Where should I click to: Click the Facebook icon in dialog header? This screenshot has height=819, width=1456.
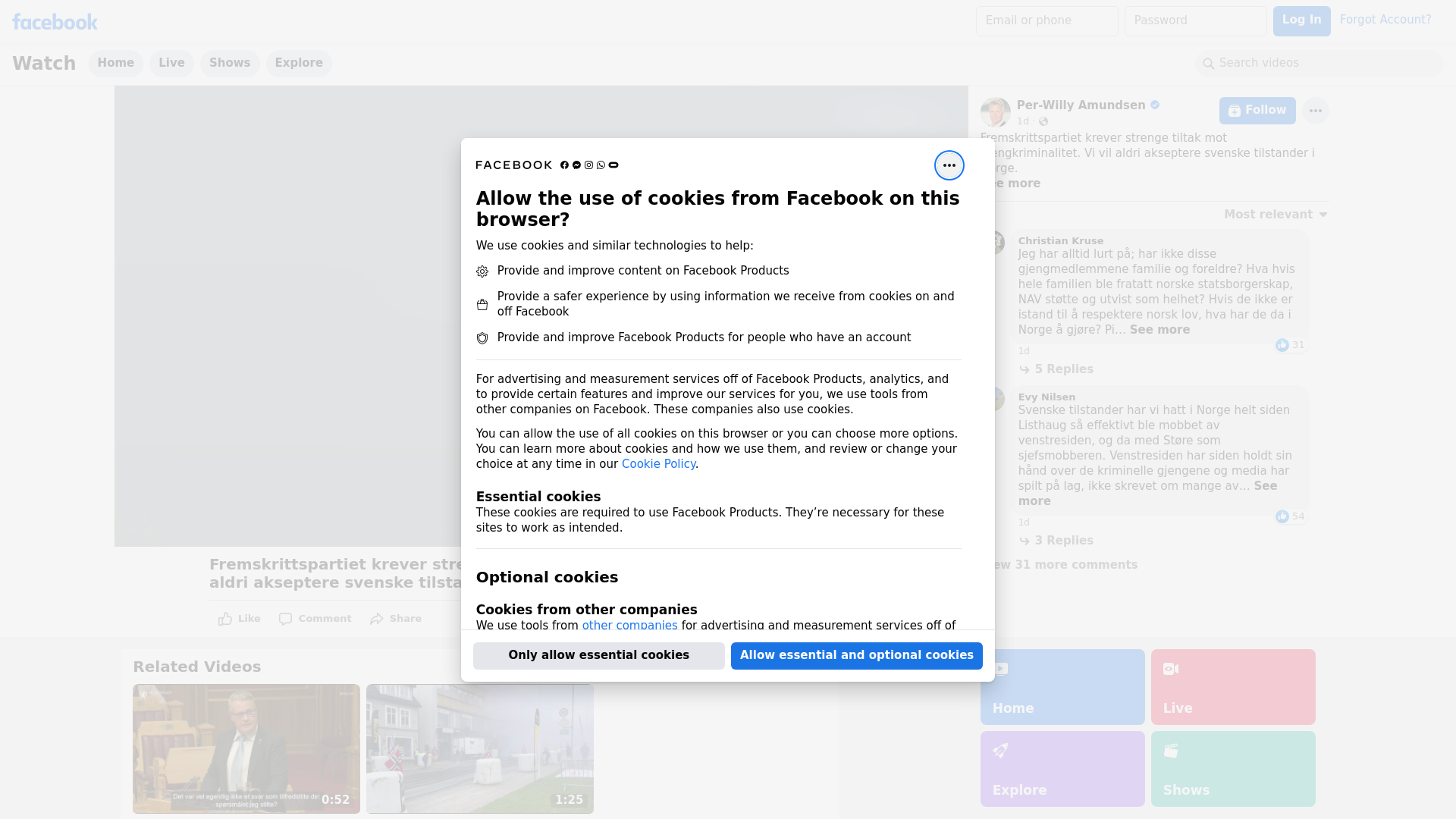(564, 165)
